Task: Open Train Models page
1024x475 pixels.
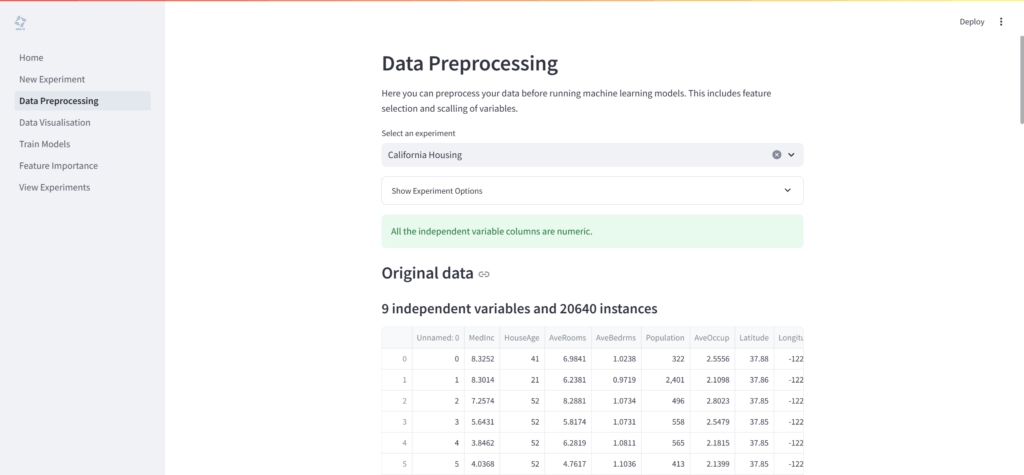Action: click(x=45, y=144)
